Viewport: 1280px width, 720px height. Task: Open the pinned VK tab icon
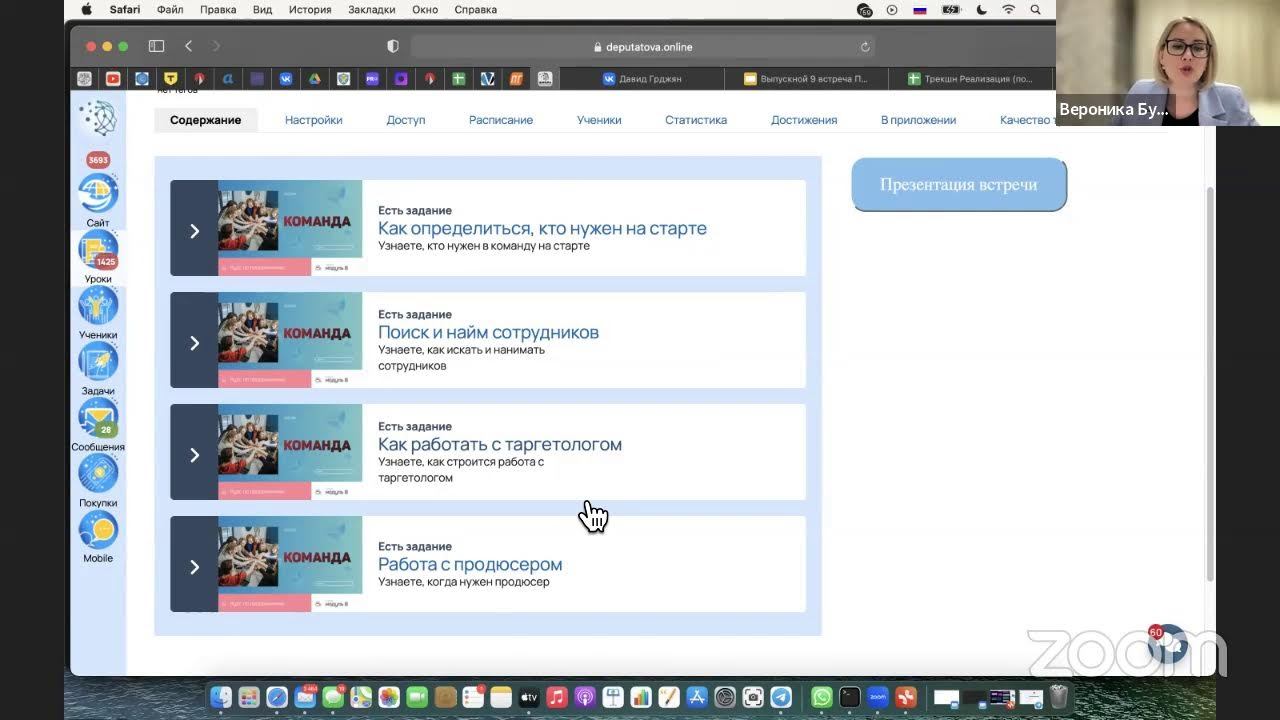(286, 78)
